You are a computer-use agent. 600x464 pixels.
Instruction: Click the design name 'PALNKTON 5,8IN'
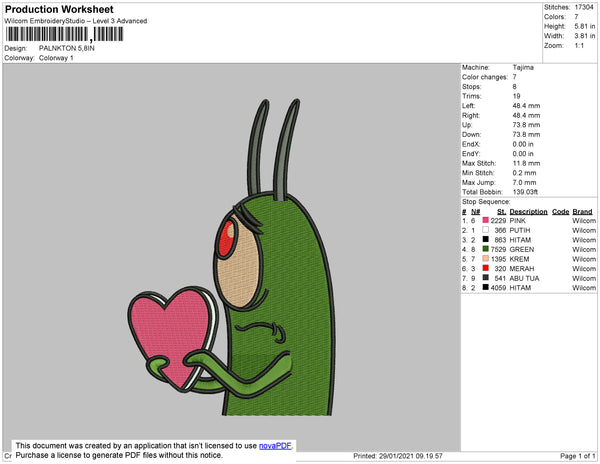pos(67,48)
